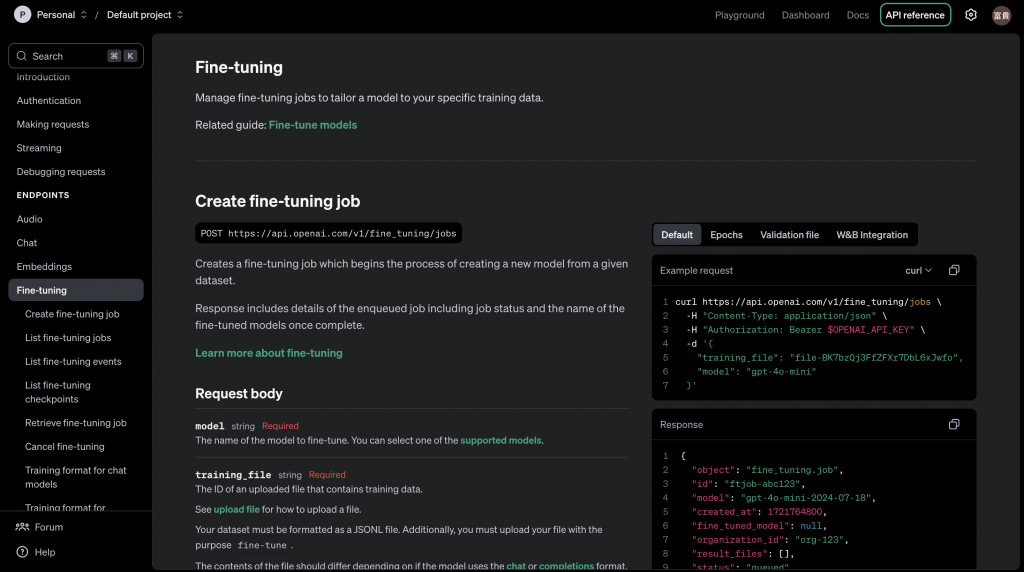Open the supported models link

pos(501,440)
